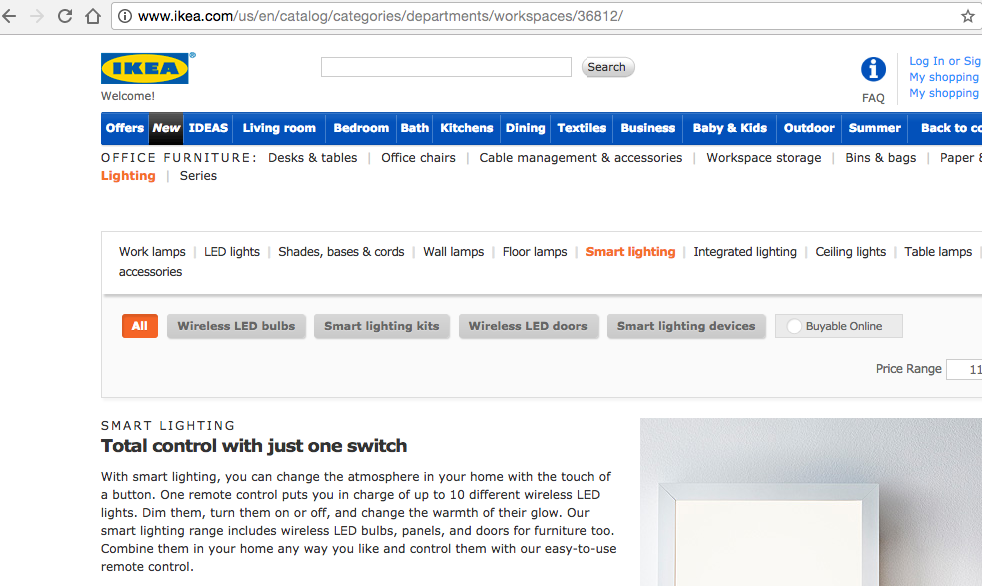Click the 'Total control with just one switch' heading
This screenshot has height=586, width=982.
click(x=254, y=446)
